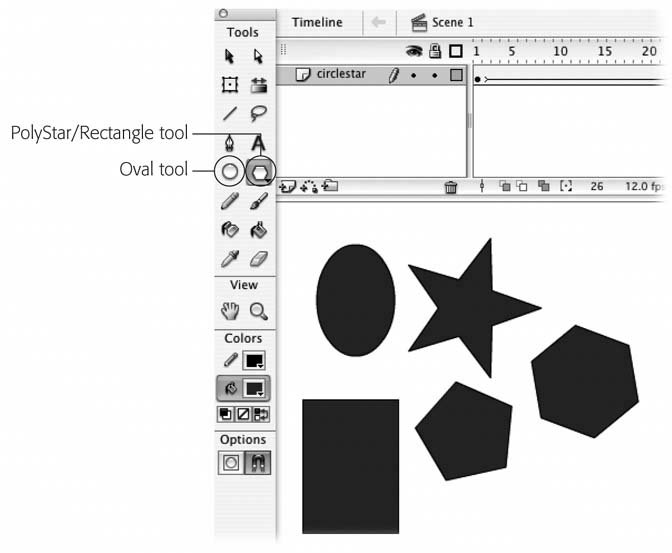Choose the Brush tool
This screenshot has height=553, width=672.
tap(258, 201)
